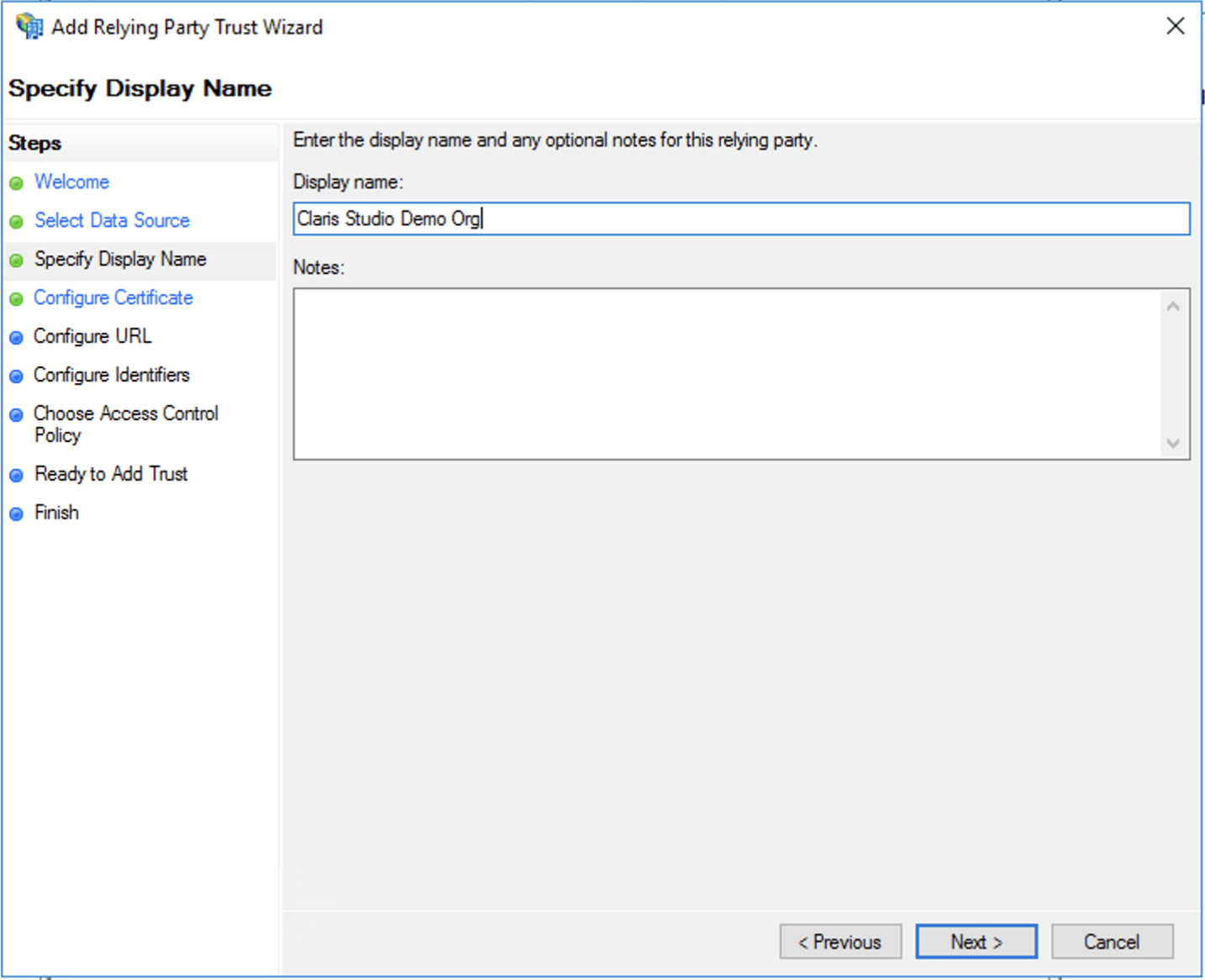Cancel the Add Relying Party Trust wizard

1112,941
